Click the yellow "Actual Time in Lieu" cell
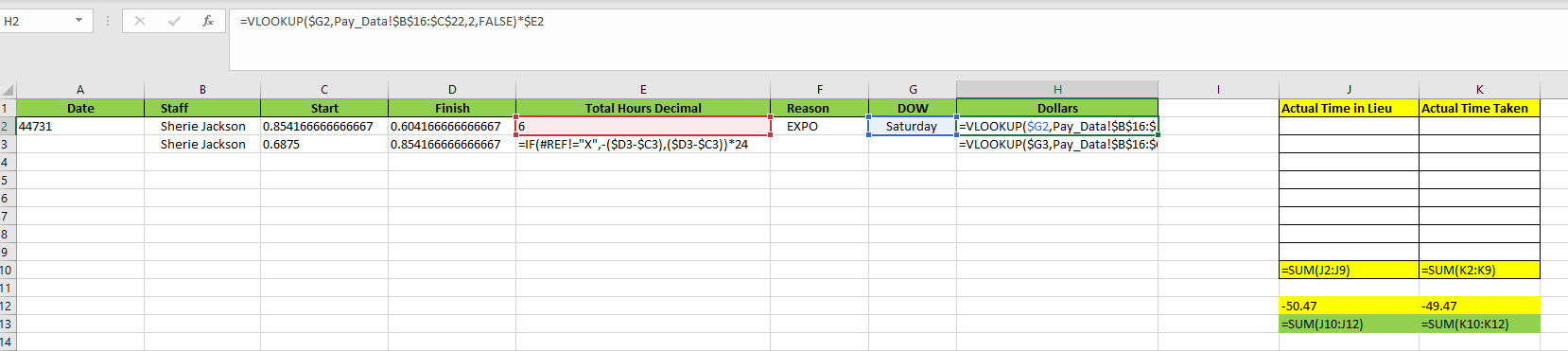 (x=1349, y=108)
